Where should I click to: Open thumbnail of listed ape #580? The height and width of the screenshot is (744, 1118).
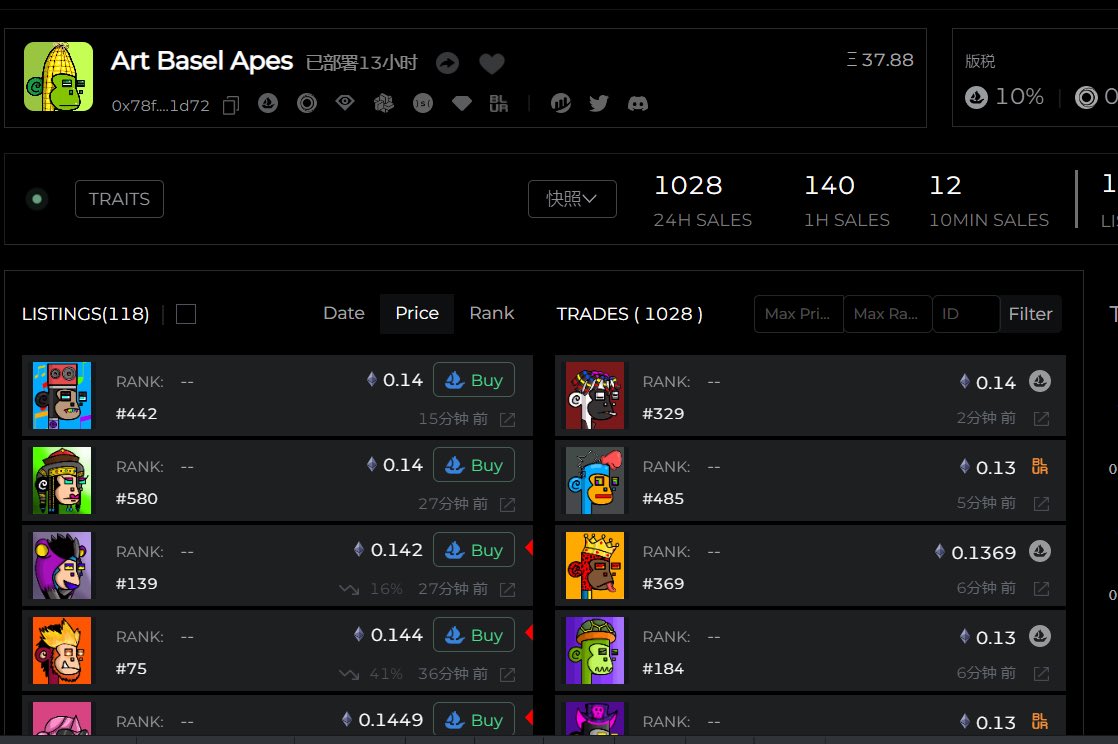pos(62,480)
